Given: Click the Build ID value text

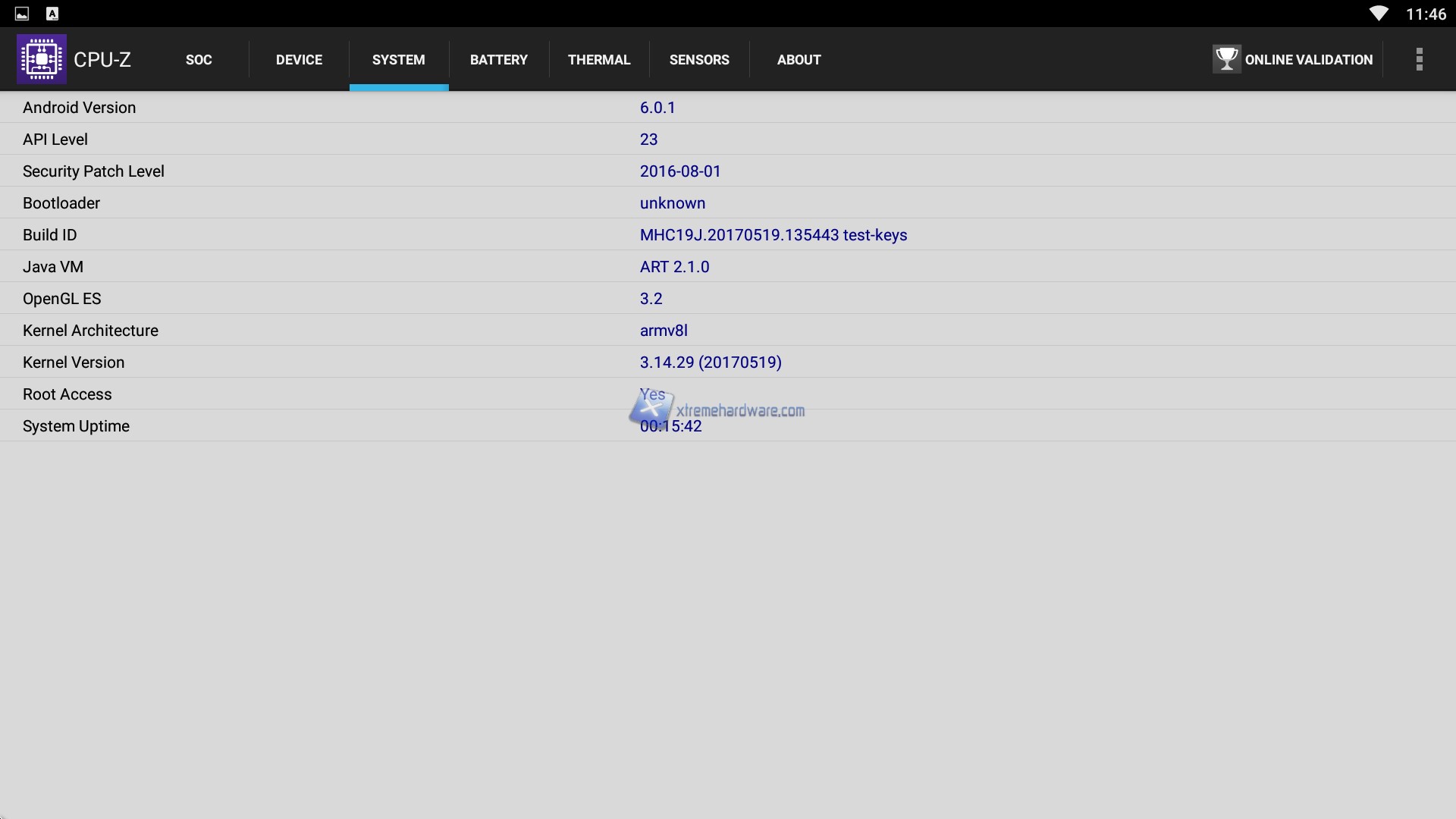Looking at the screenshot, I should tap(773, 235).
